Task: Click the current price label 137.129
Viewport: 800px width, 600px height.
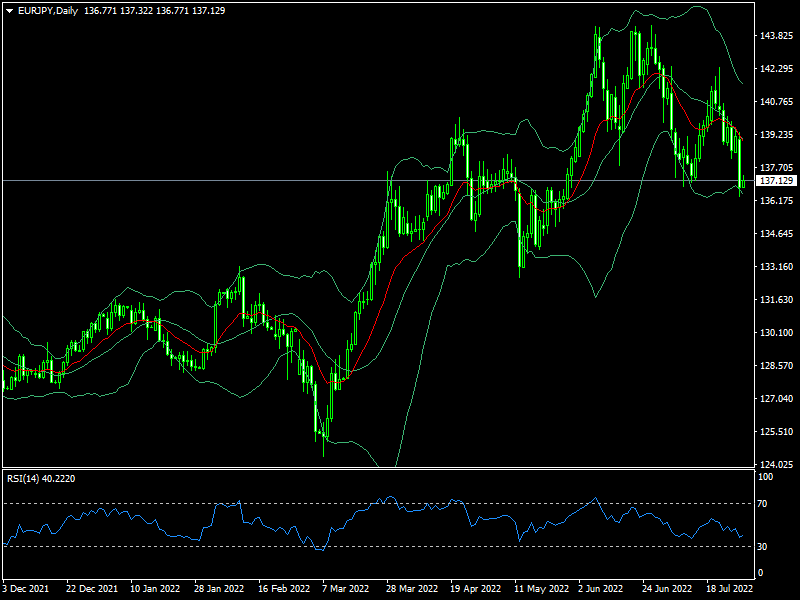Action: (776, 181)
